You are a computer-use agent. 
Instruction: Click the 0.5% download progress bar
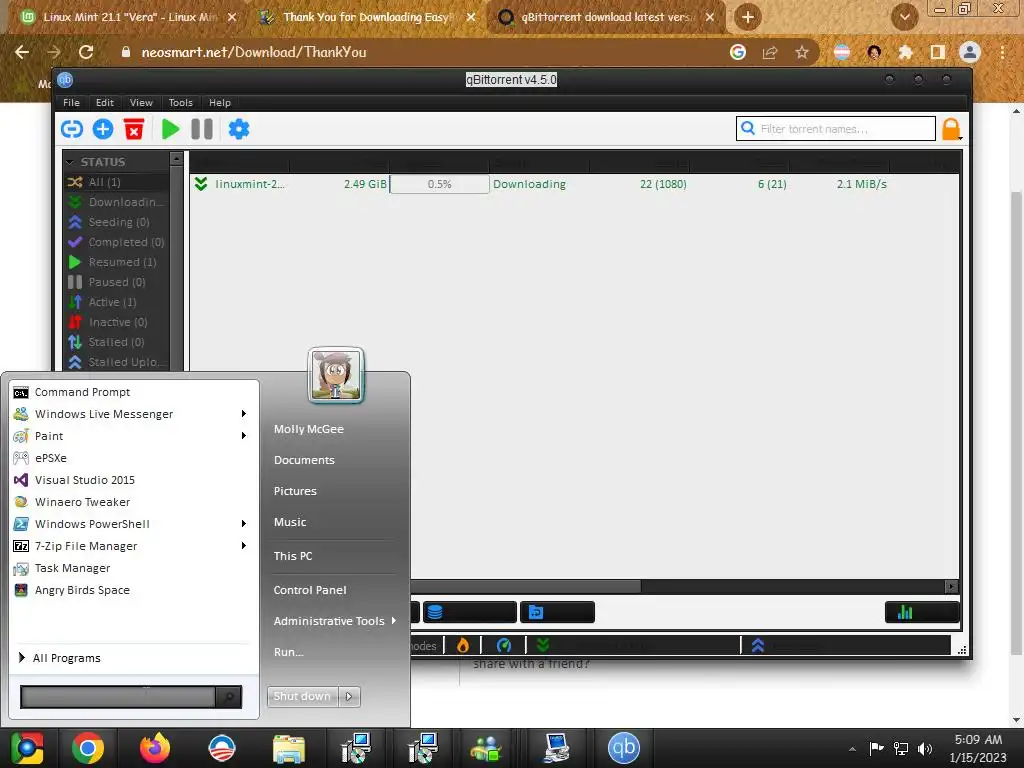pos(440,184)
